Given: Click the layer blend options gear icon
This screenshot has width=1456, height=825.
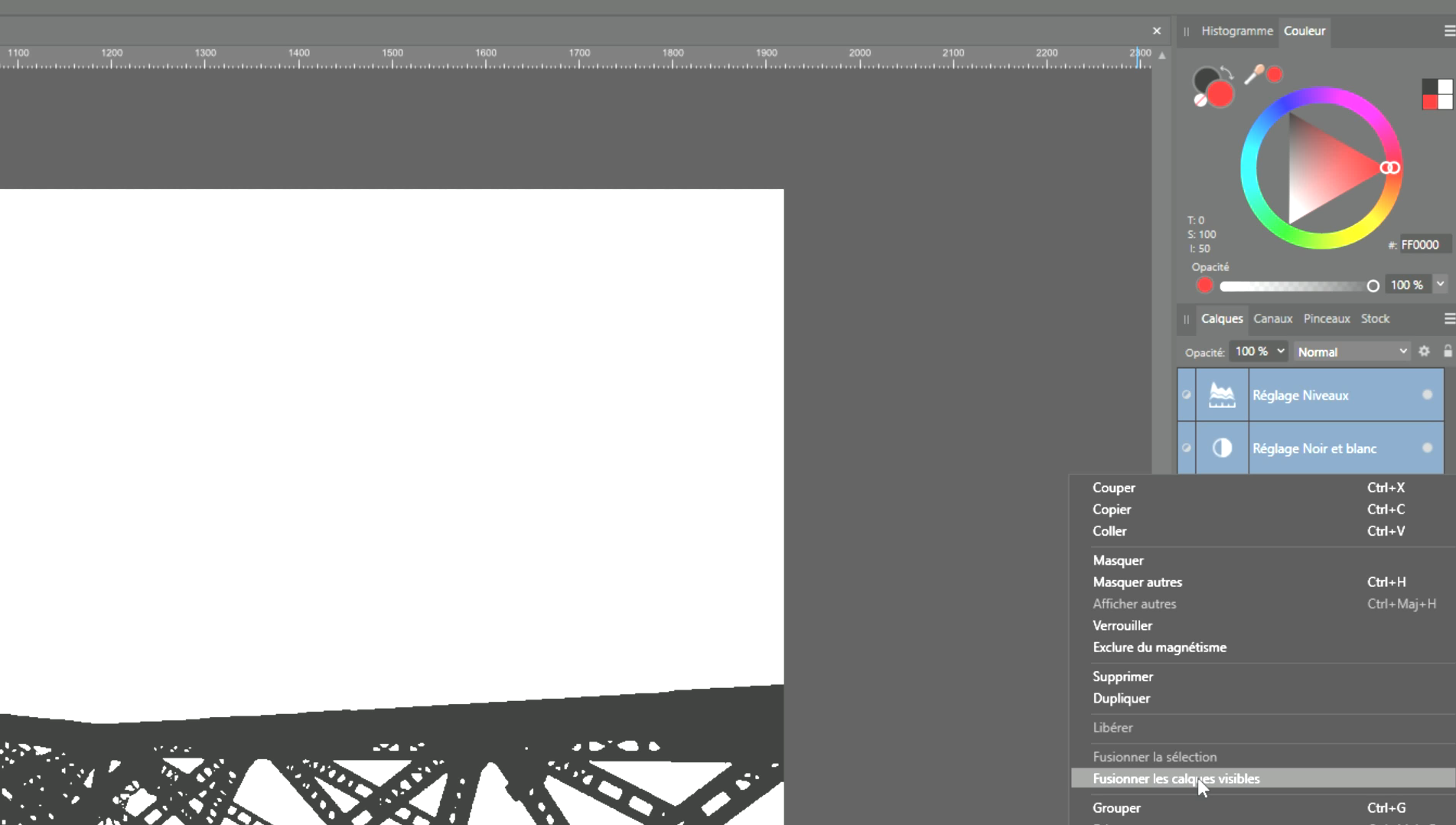Looking at the screenshot, I should 1424,351.
